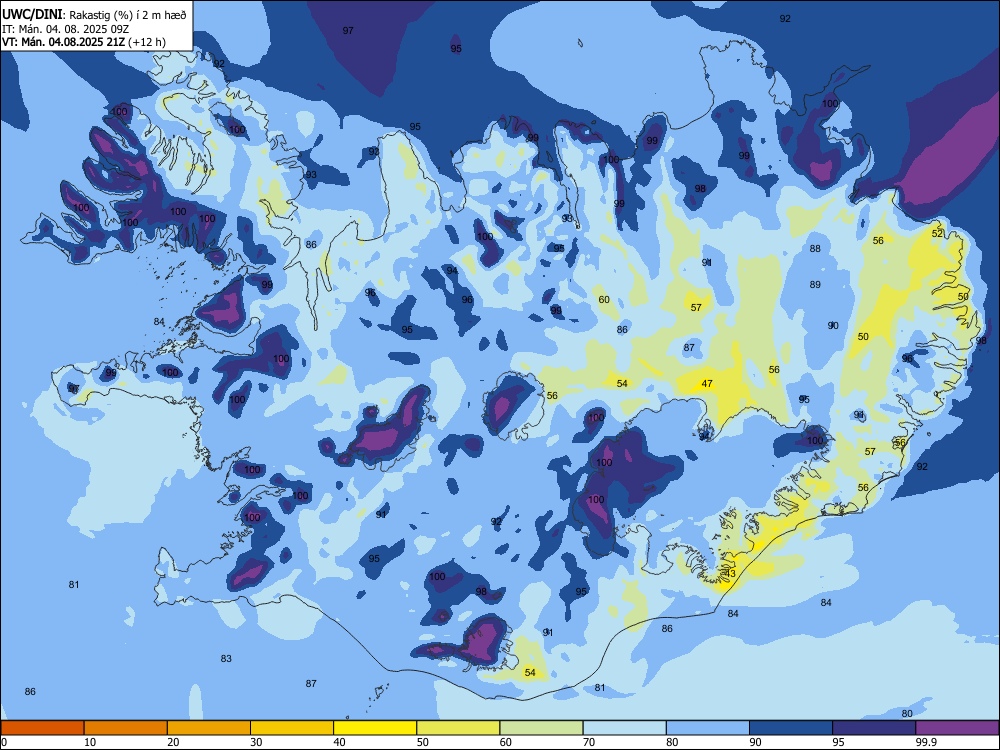Click the 'UWC/DINI' title text

coord(32,14)
